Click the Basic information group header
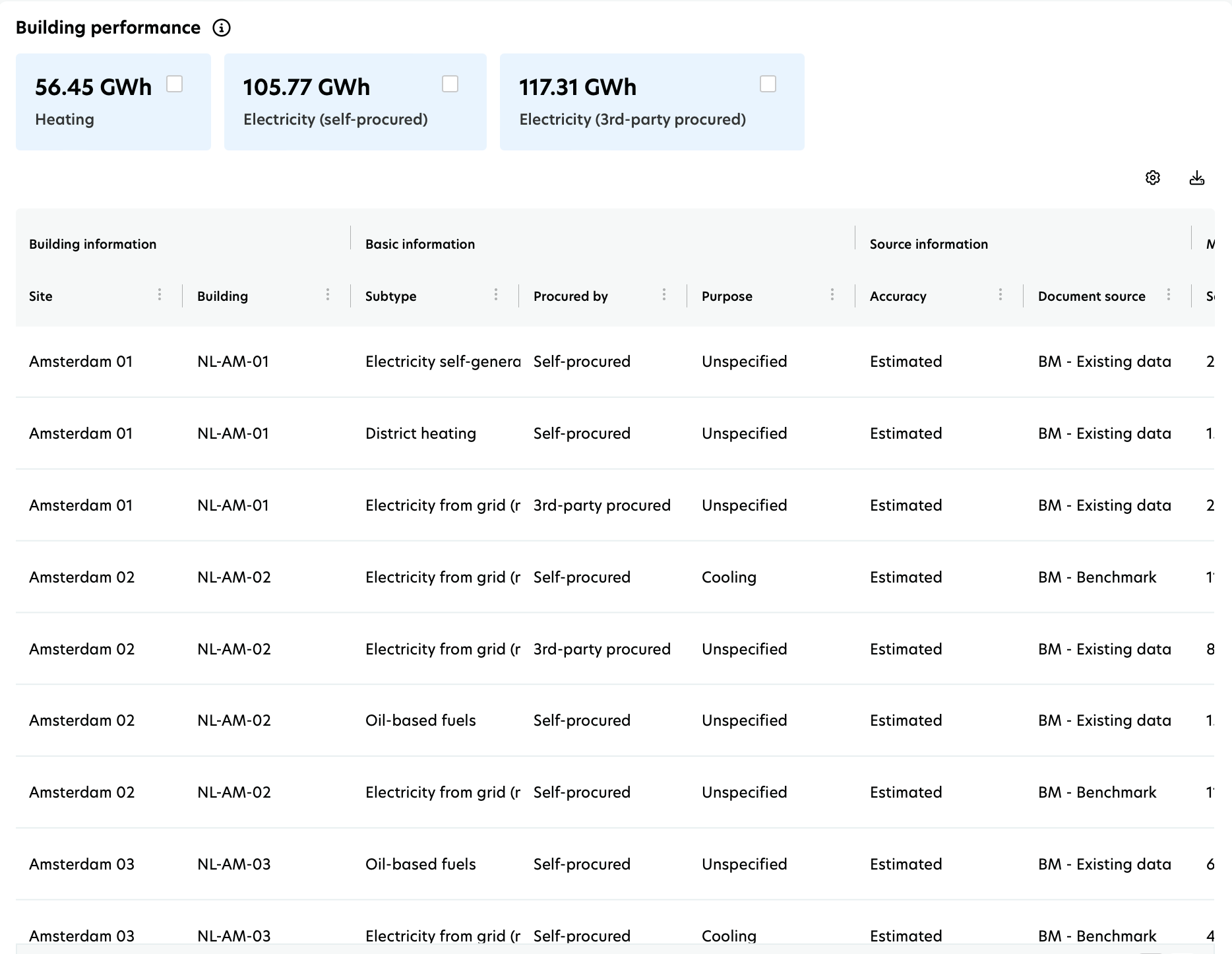Image resolution: width=1232 pixels, height=954 pixels. pos(420,244)
